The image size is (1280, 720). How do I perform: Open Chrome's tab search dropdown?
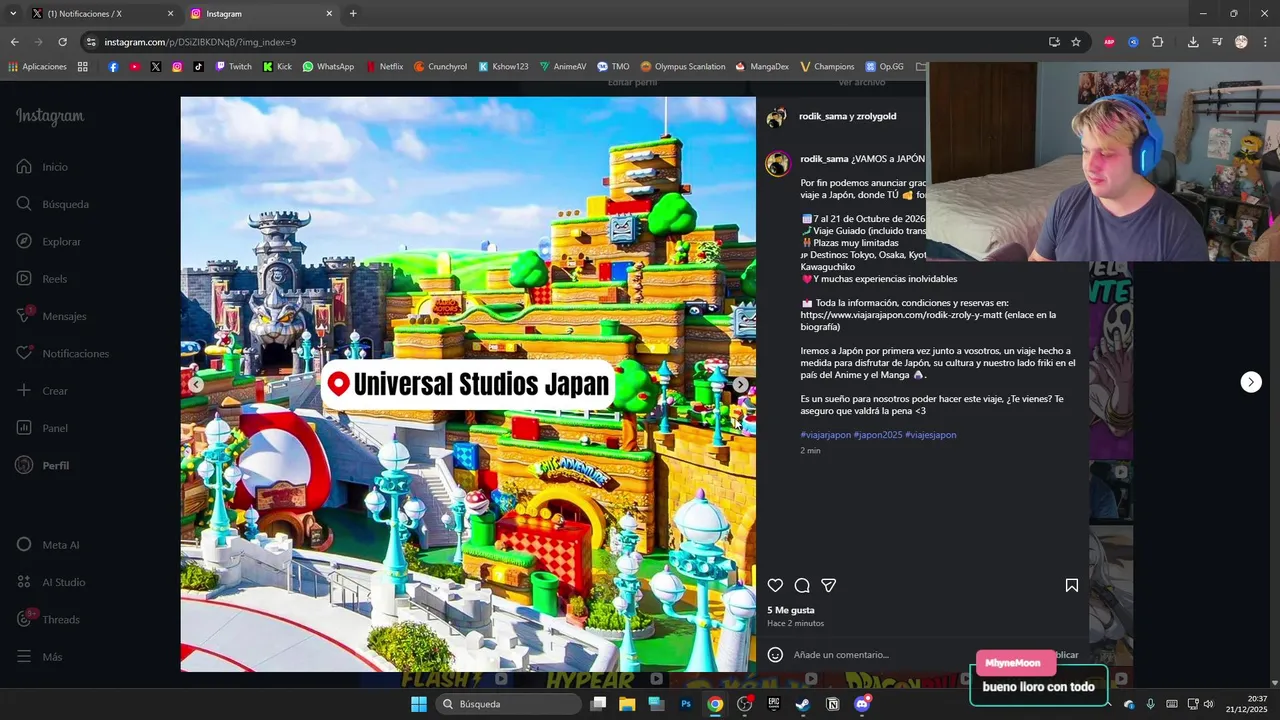13,14
